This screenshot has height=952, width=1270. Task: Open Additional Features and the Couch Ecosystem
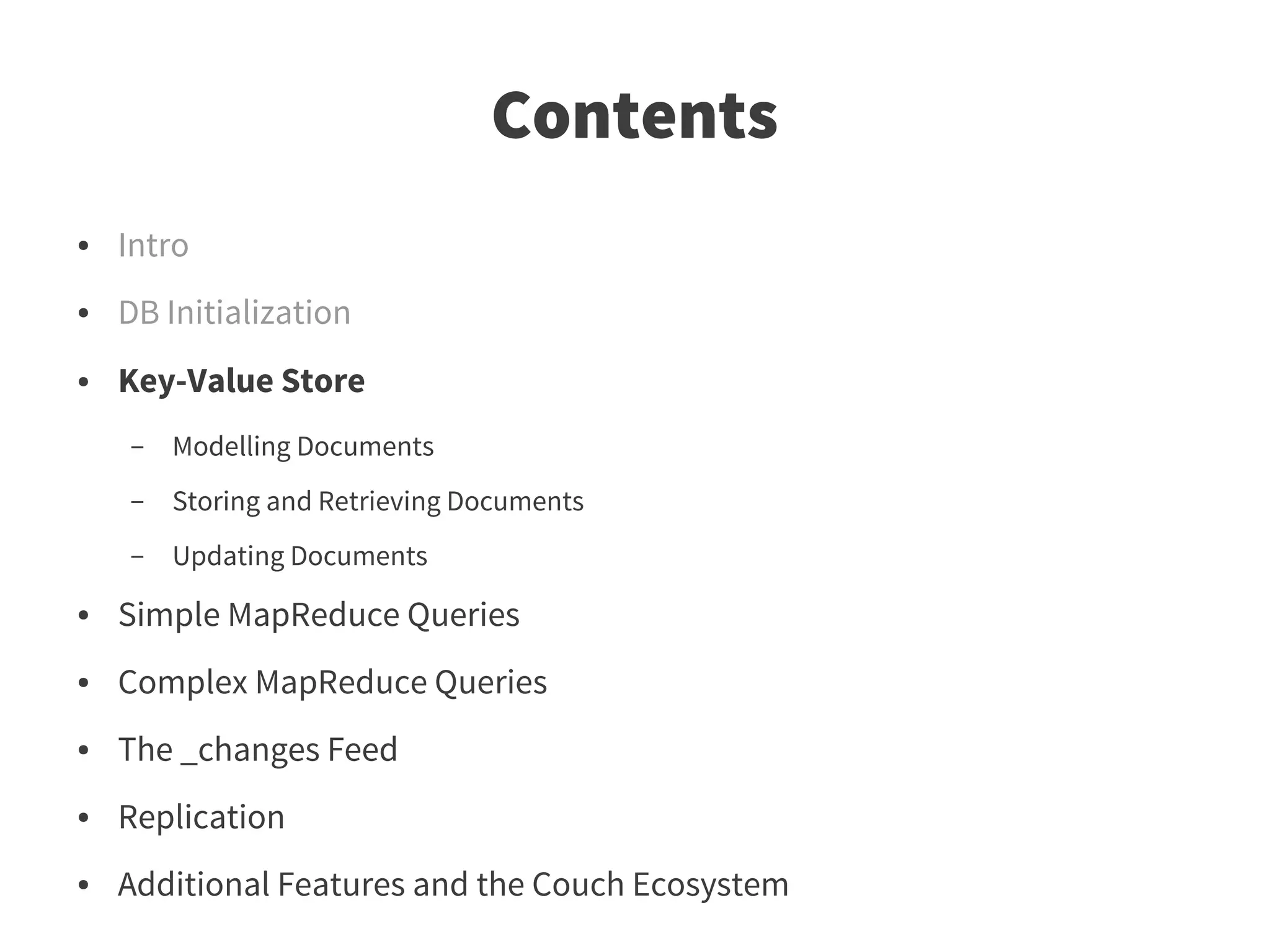453,884
